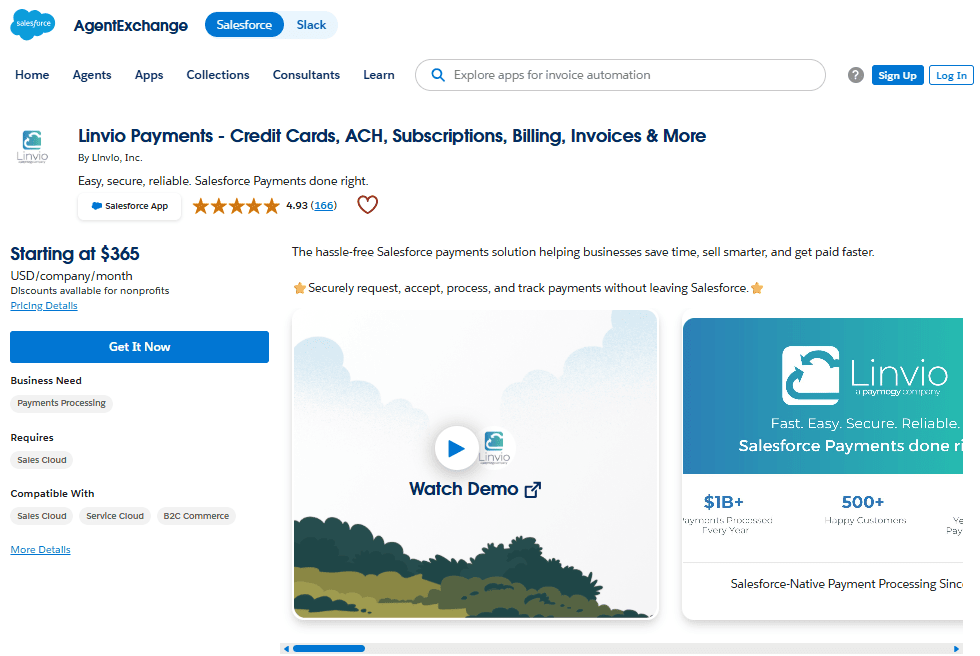The width and height of the screenshot is (980, 656).
Task: Select Sales Cloud under Requires
Action: click(42, 460)
